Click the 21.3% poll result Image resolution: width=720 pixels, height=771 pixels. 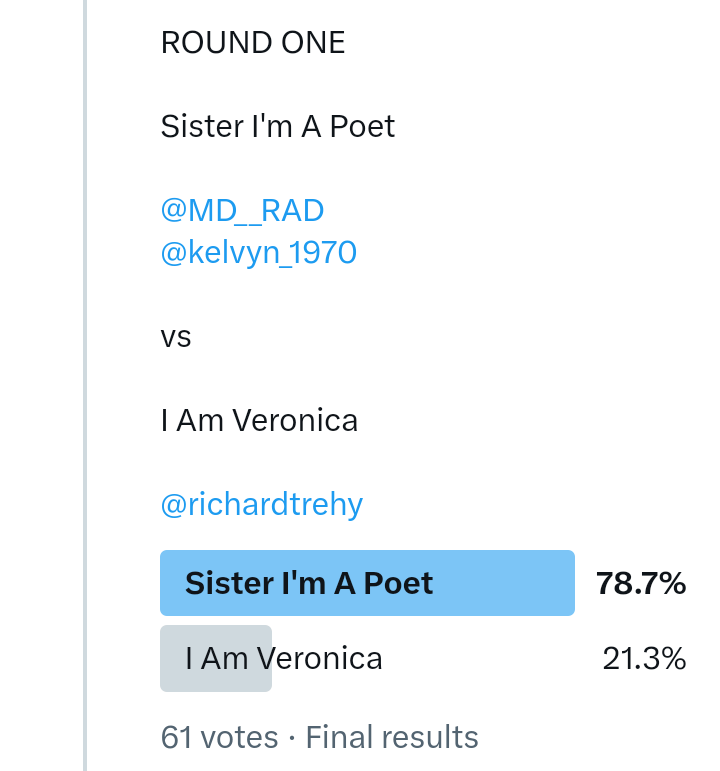[x=644, y=659]
